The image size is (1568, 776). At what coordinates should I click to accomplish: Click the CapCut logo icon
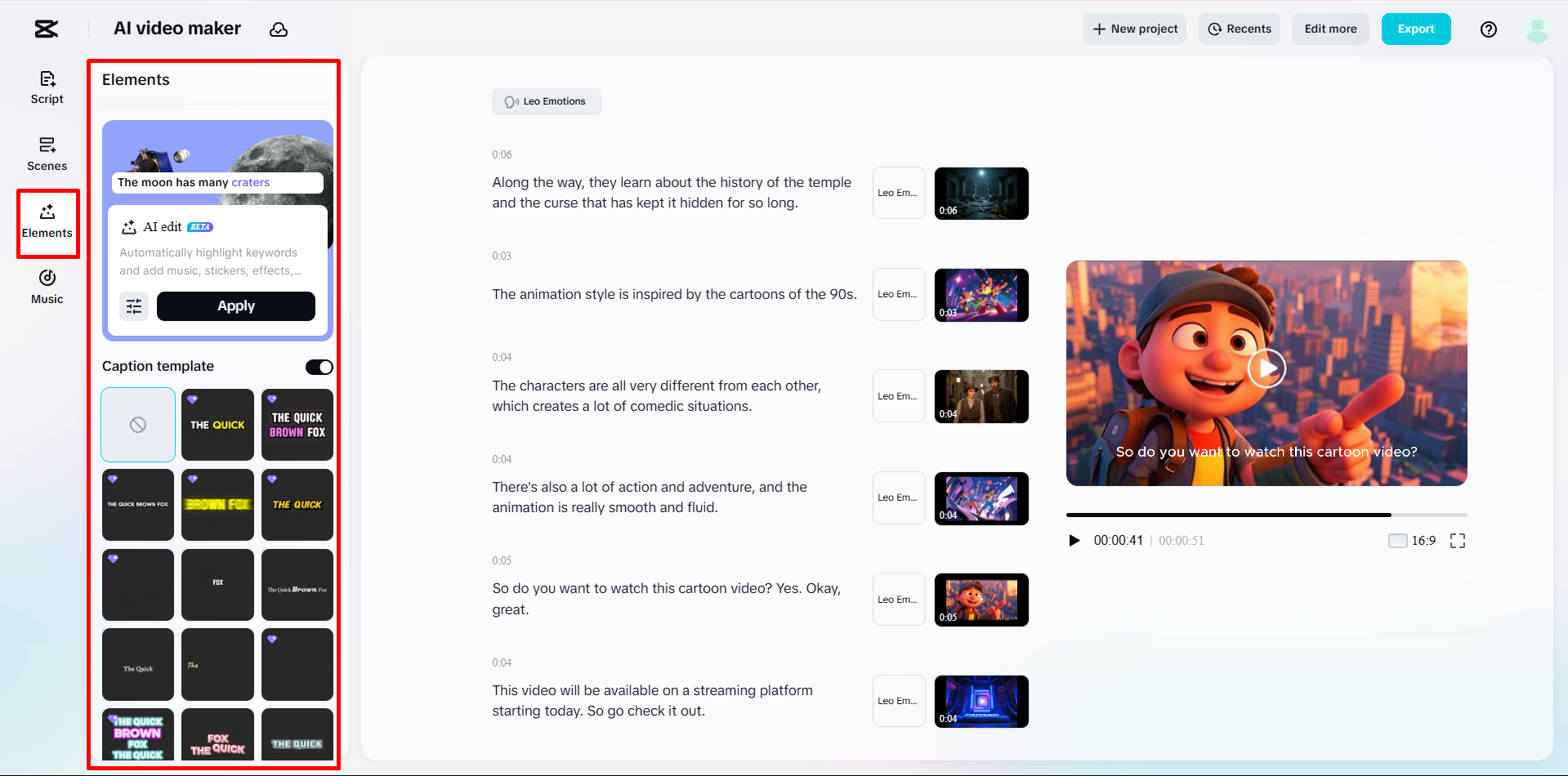point(47,29)
